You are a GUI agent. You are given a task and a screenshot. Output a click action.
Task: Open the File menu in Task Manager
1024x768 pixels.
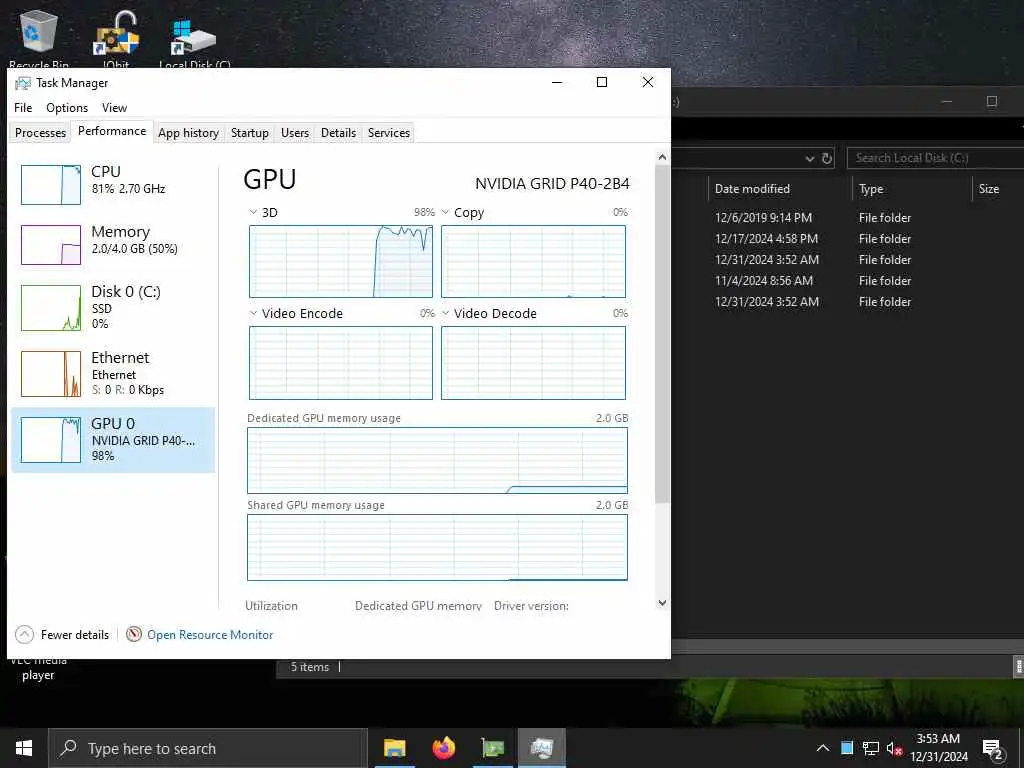click(23, 108)
